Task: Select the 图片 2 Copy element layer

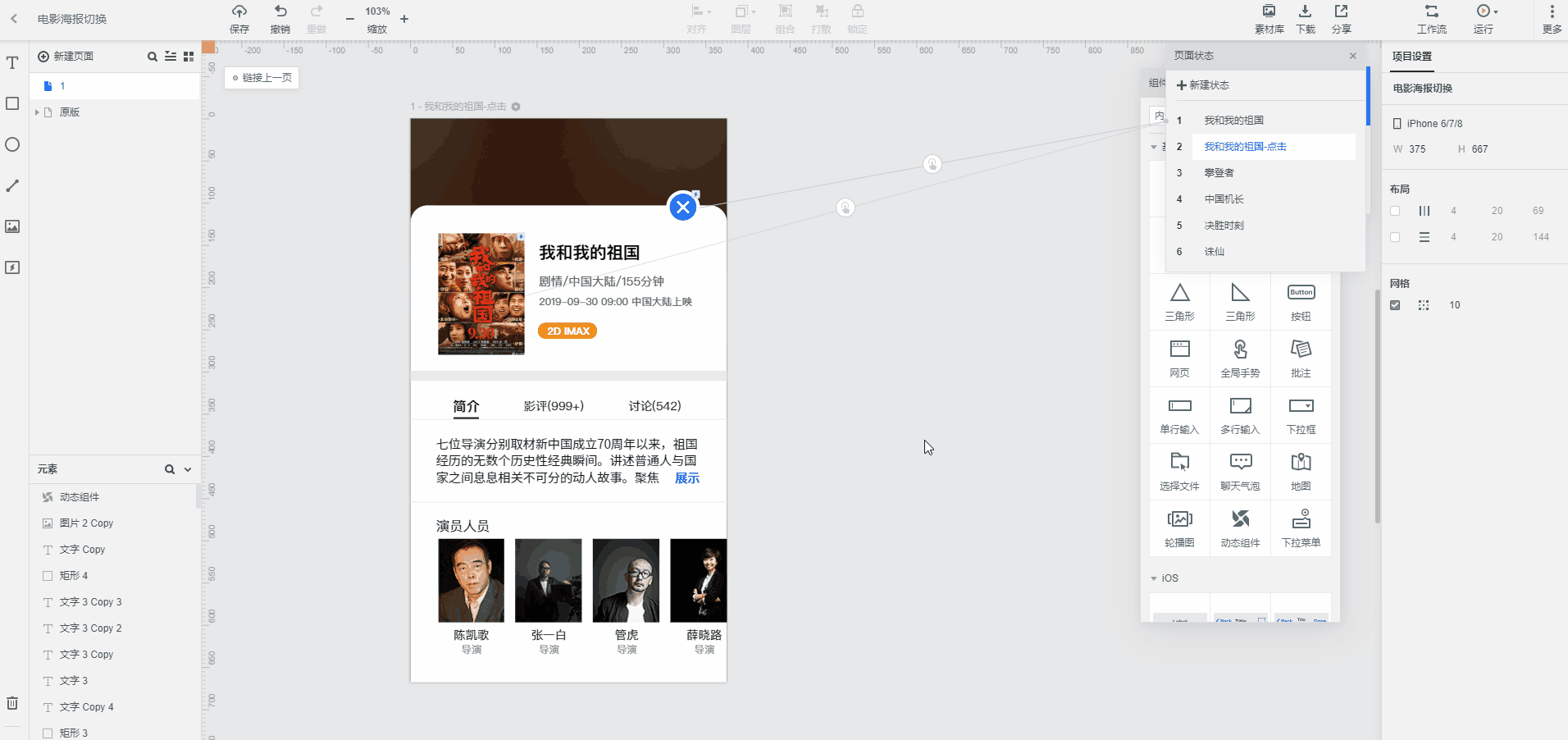Action: [115, 523]
